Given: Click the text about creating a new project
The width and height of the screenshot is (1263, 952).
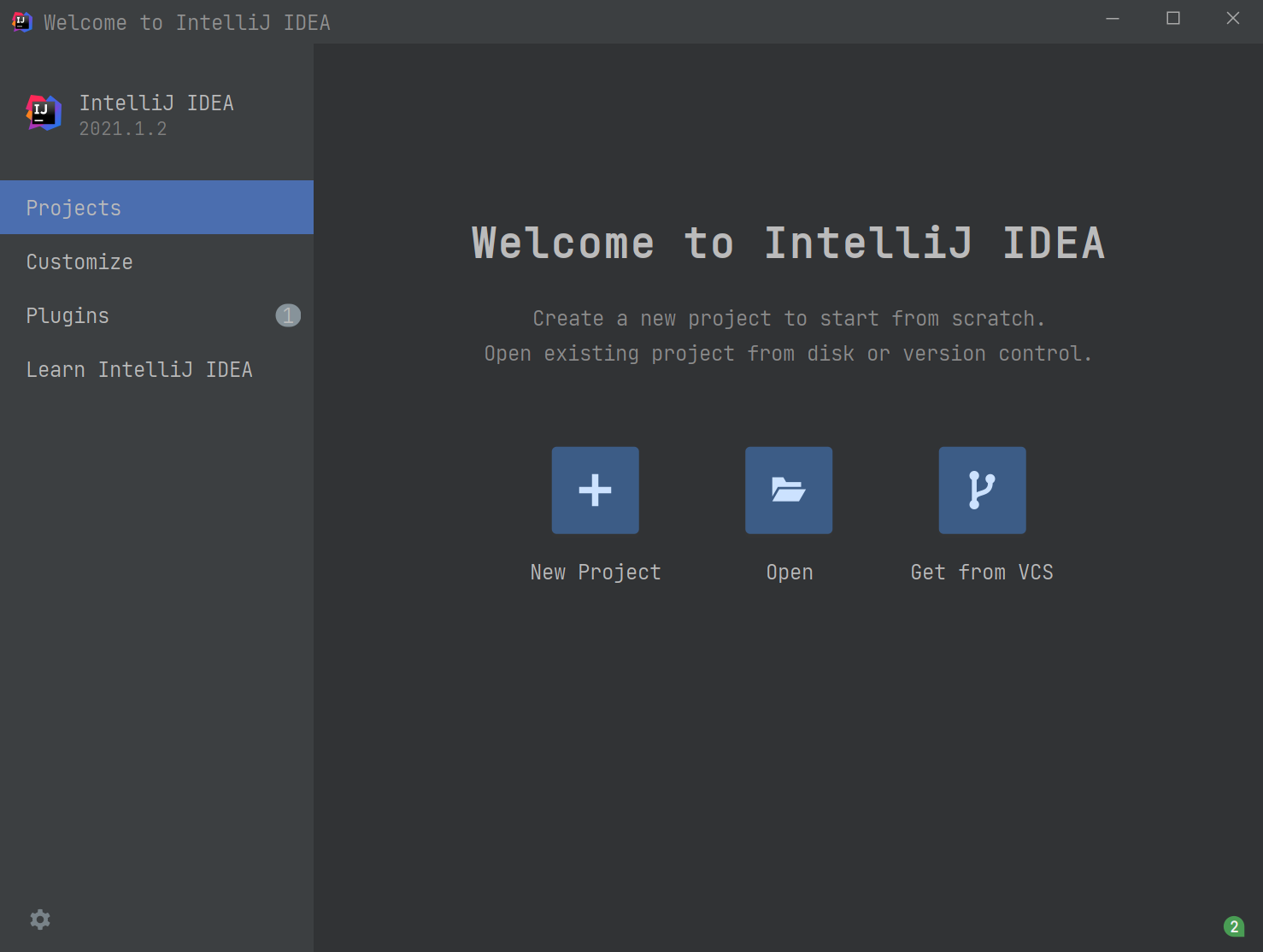Looking at the screenshot, I should click(x=788, y=318).
